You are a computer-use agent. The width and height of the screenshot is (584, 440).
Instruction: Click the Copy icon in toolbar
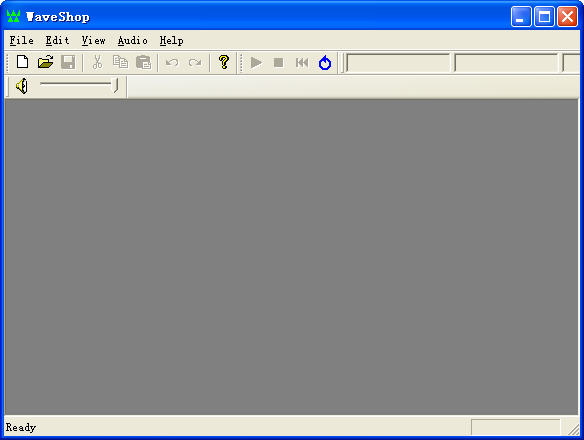click(x=120, y=62)
